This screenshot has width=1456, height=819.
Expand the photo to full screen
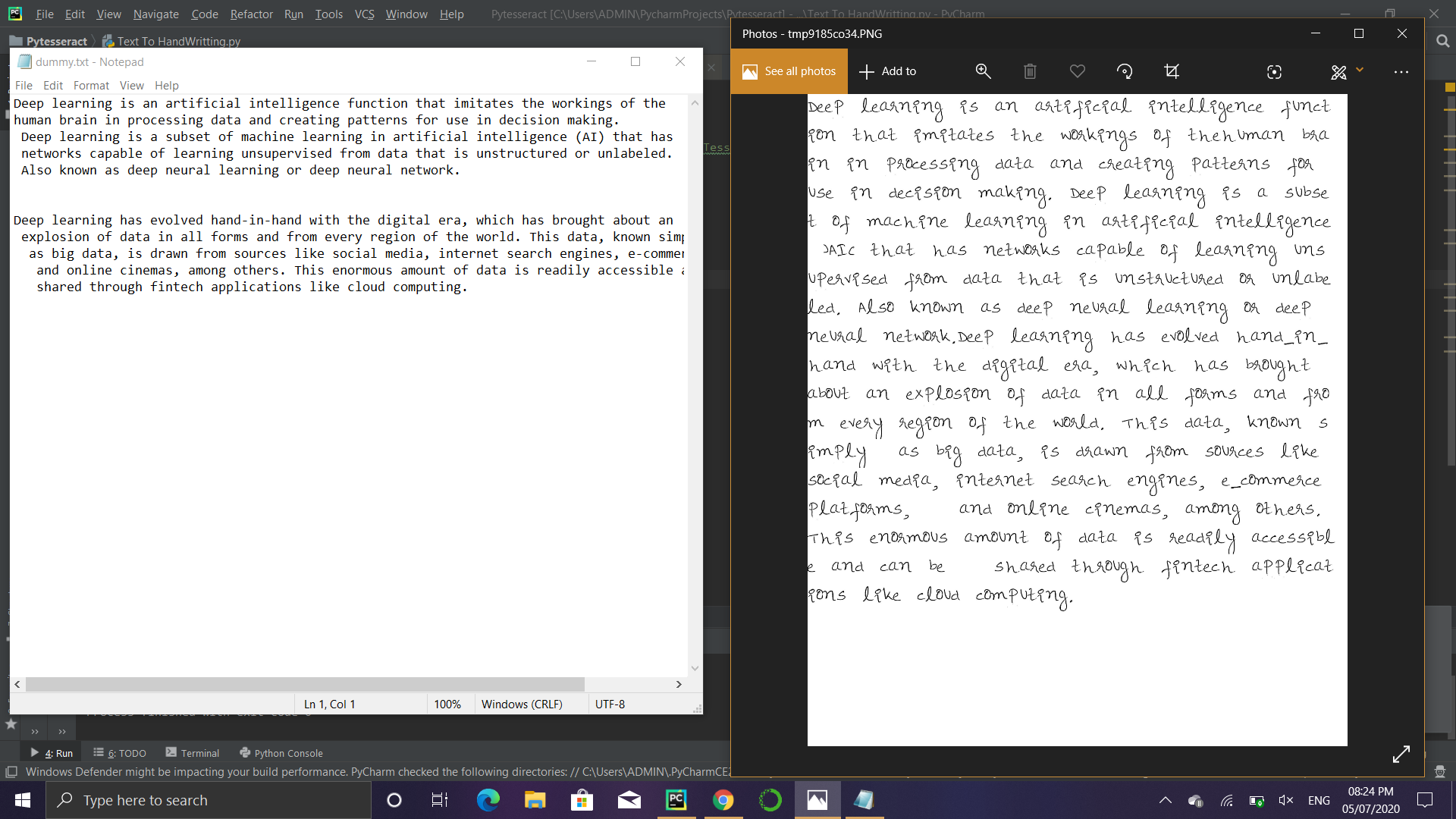[x=1401, y=754]
